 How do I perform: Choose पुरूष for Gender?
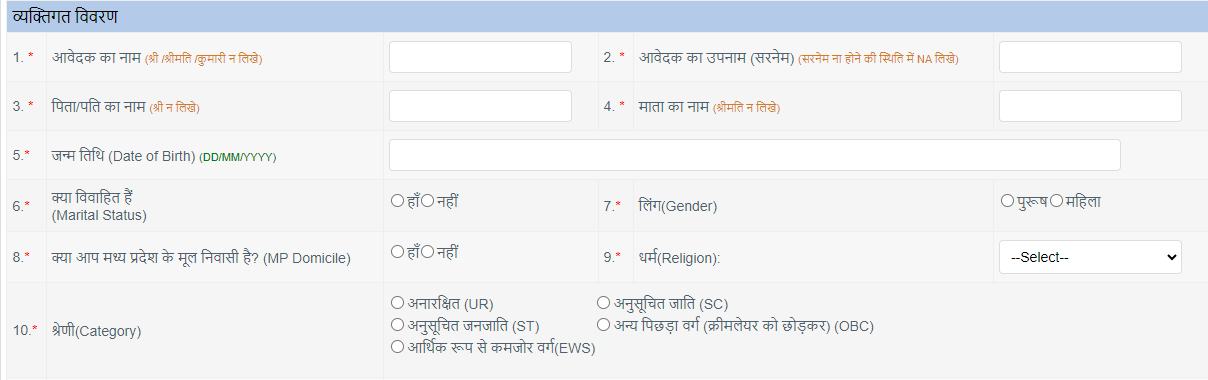(x=1007, y=201)
